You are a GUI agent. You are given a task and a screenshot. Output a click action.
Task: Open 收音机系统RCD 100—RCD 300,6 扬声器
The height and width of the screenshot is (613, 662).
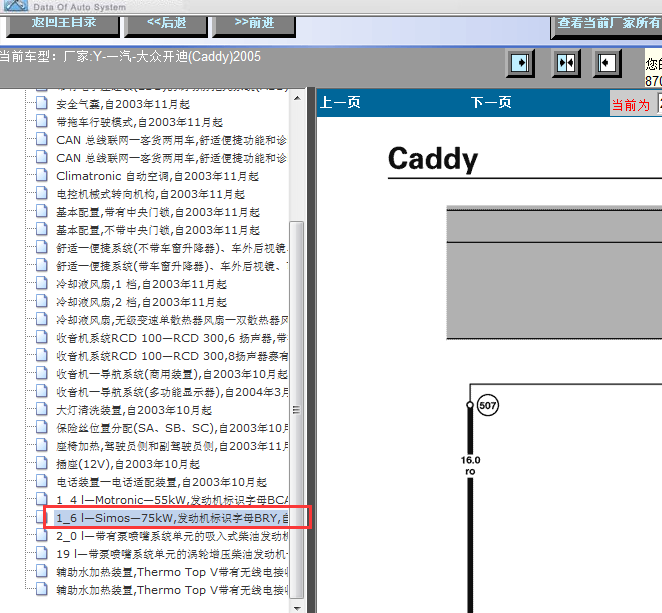pos(172,338)
